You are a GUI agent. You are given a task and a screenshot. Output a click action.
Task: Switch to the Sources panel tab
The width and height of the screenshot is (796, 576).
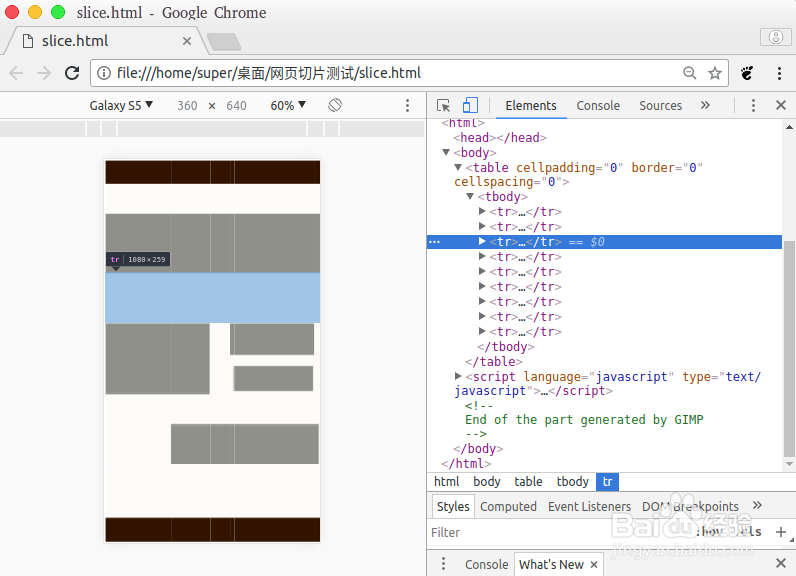click(x=660, y=105)
